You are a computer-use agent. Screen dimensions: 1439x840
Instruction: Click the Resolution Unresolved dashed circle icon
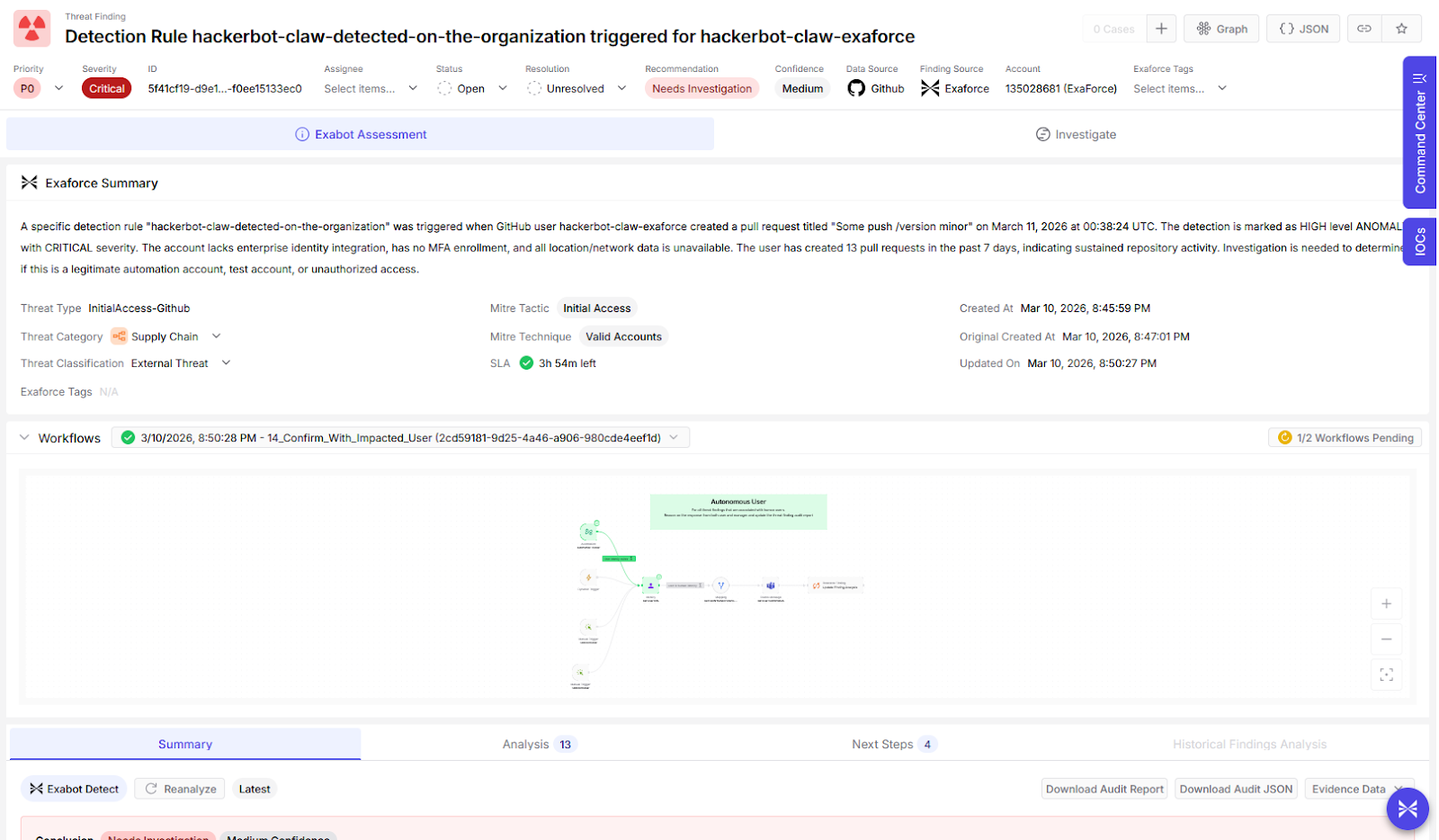pos(534,88)
